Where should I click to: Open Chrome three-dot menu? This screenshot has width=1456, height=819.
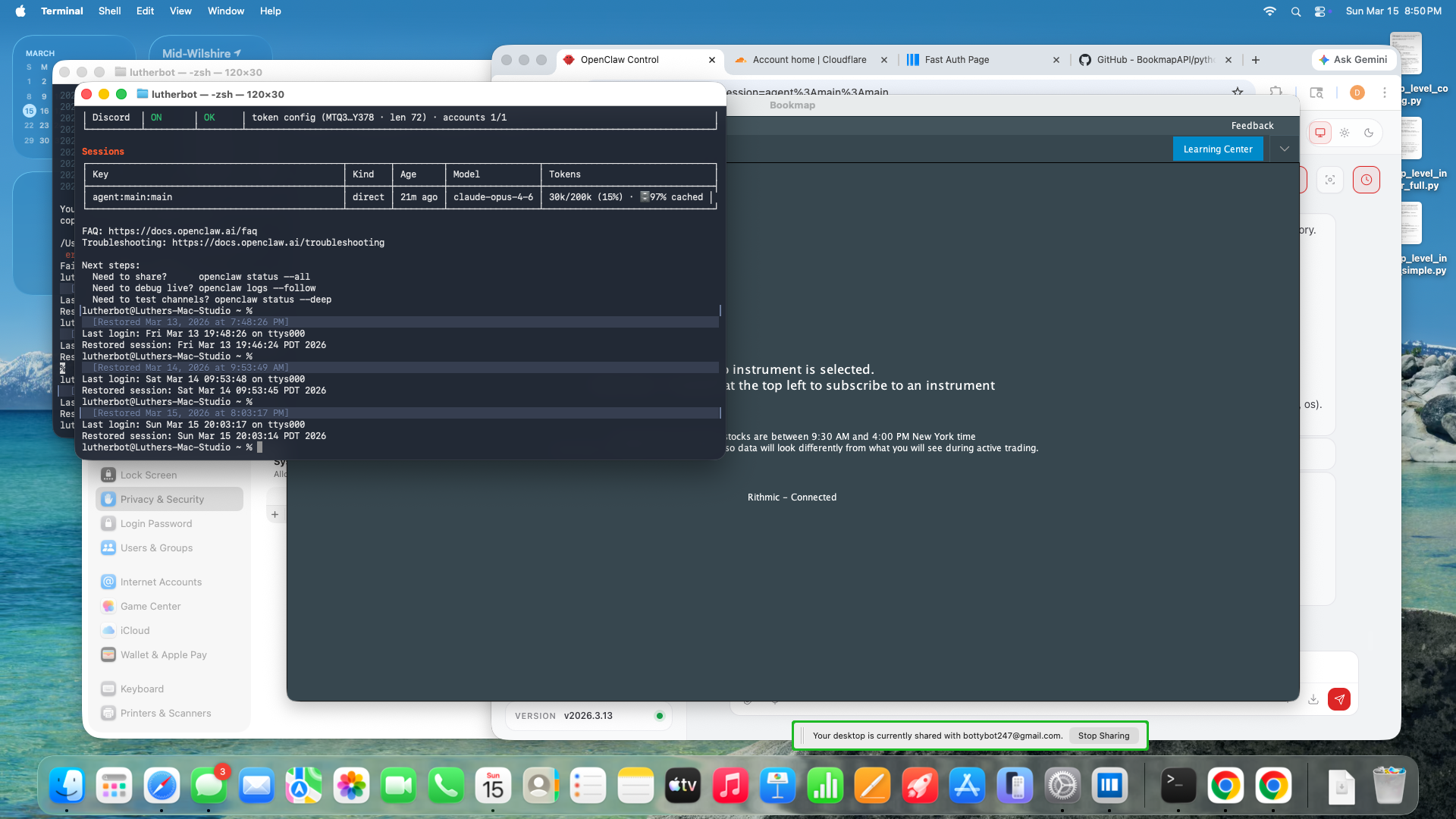(x=1385, y=93)
